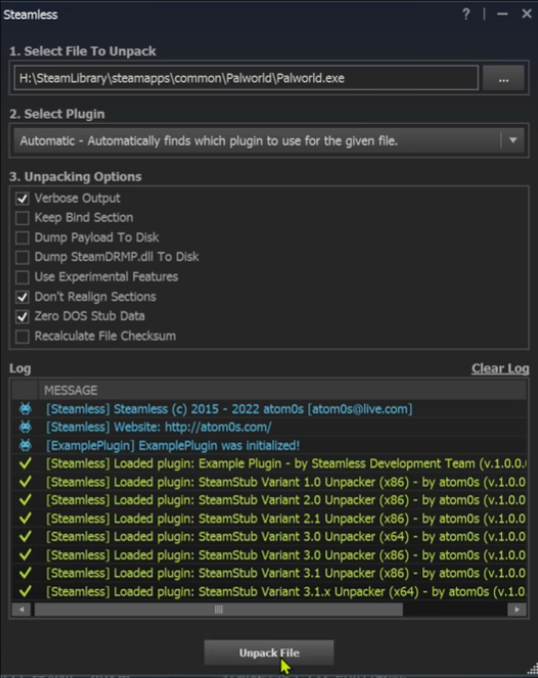Select the Example Plugin loaded log row
The width and height of the screenshot is (538, 678).
269,464
